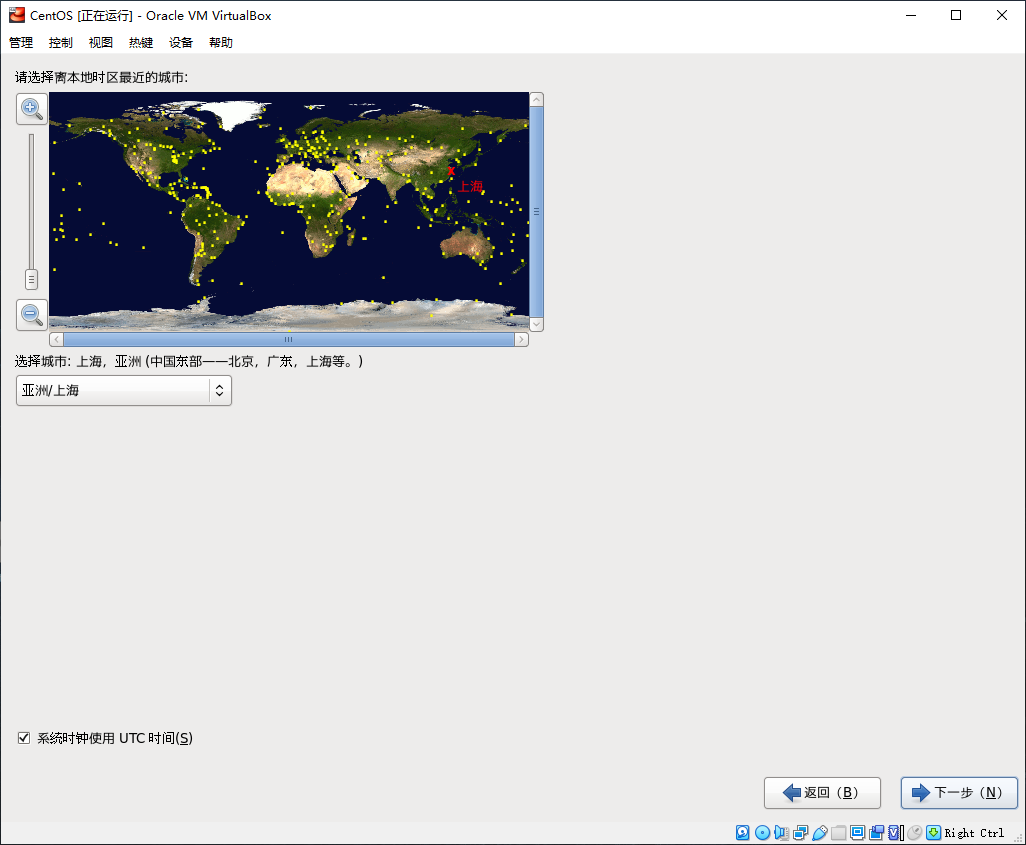Click the map zoom slider handle
The image size is (1026, 845).
point(31,279)
